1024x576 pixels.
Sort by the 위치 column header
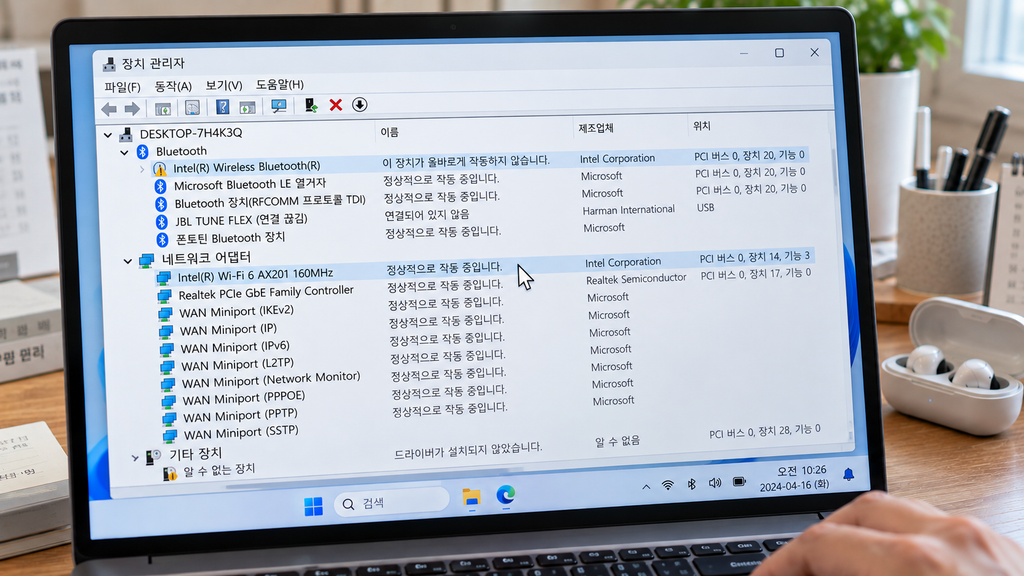click(x=701, y=126)
